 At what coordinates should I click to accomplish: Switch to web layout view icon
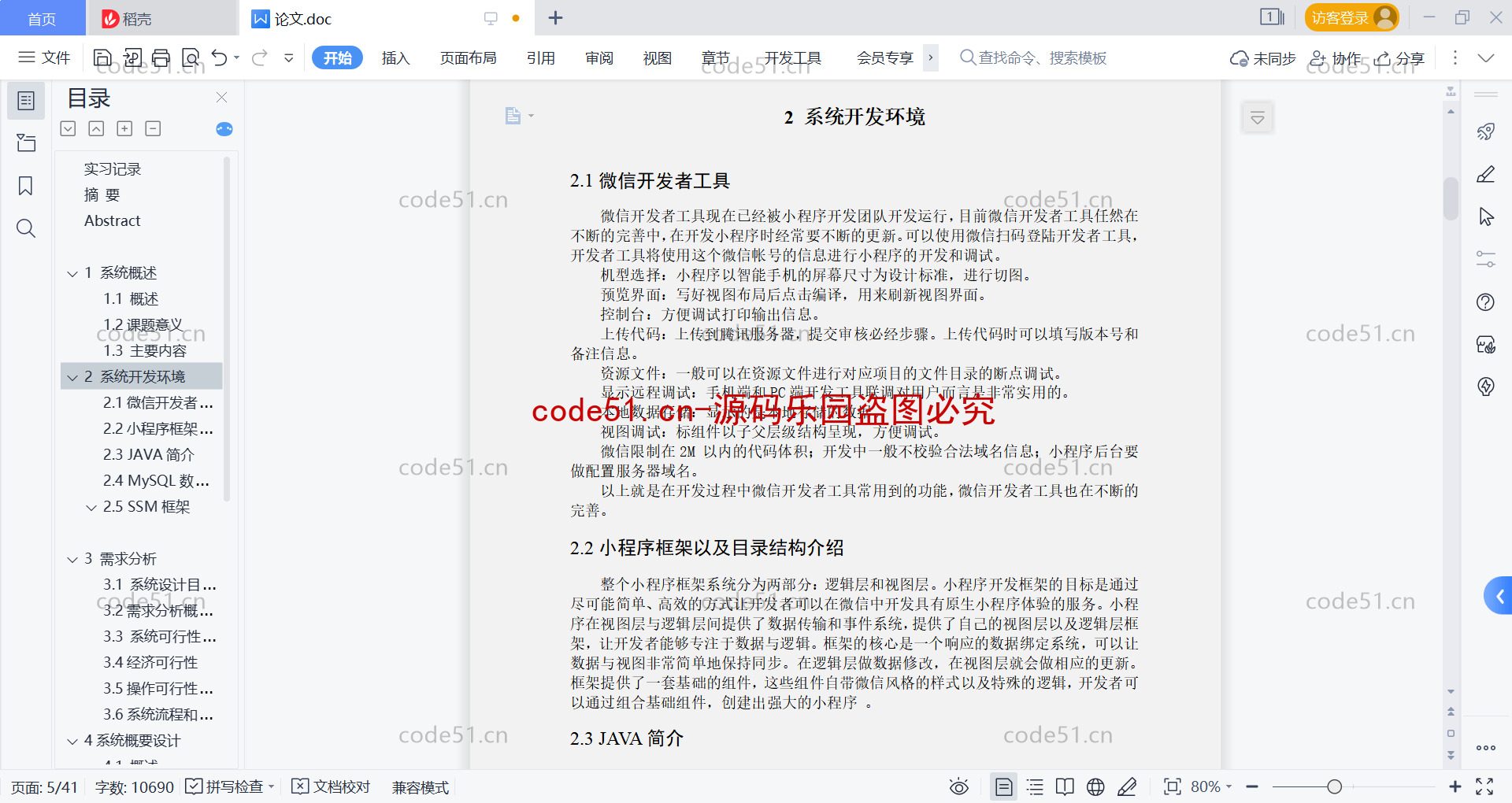[x=1095, y=786]
